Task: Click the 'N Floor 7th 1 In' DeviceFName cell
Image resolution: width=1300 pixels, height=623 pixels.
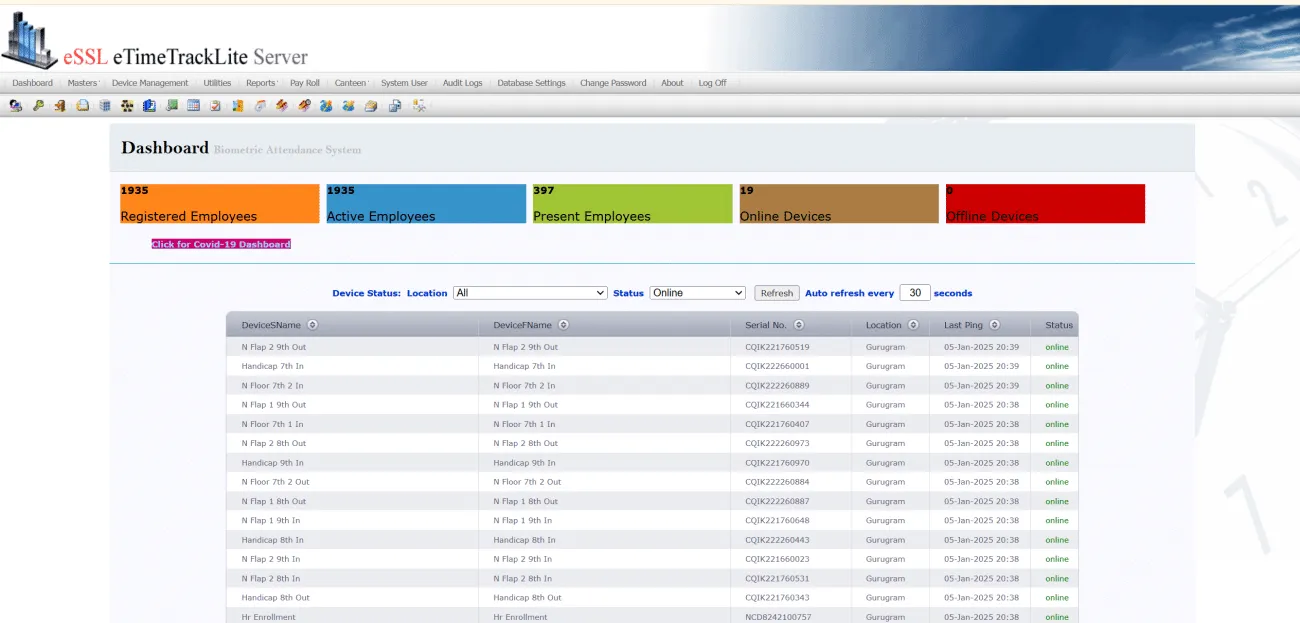Action: [524, 424]
